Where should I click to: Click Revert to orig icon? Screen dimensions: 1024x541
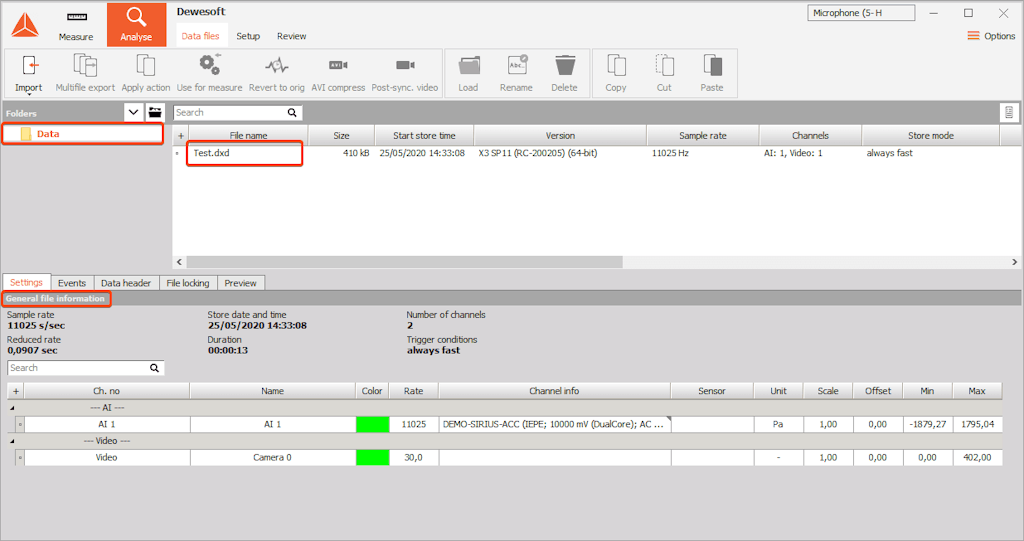(x=277, y=73)
